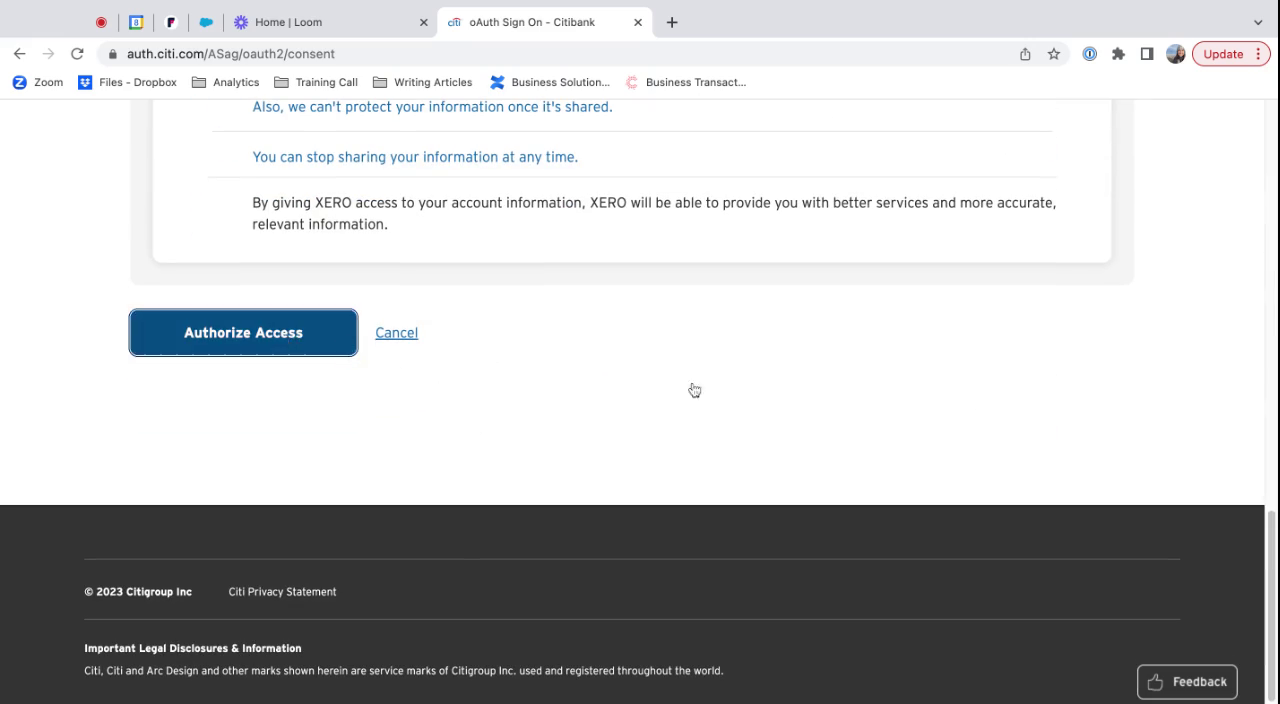
Task: Open the side panel icon in the toolbar
Action: [x=1147, y=54]
